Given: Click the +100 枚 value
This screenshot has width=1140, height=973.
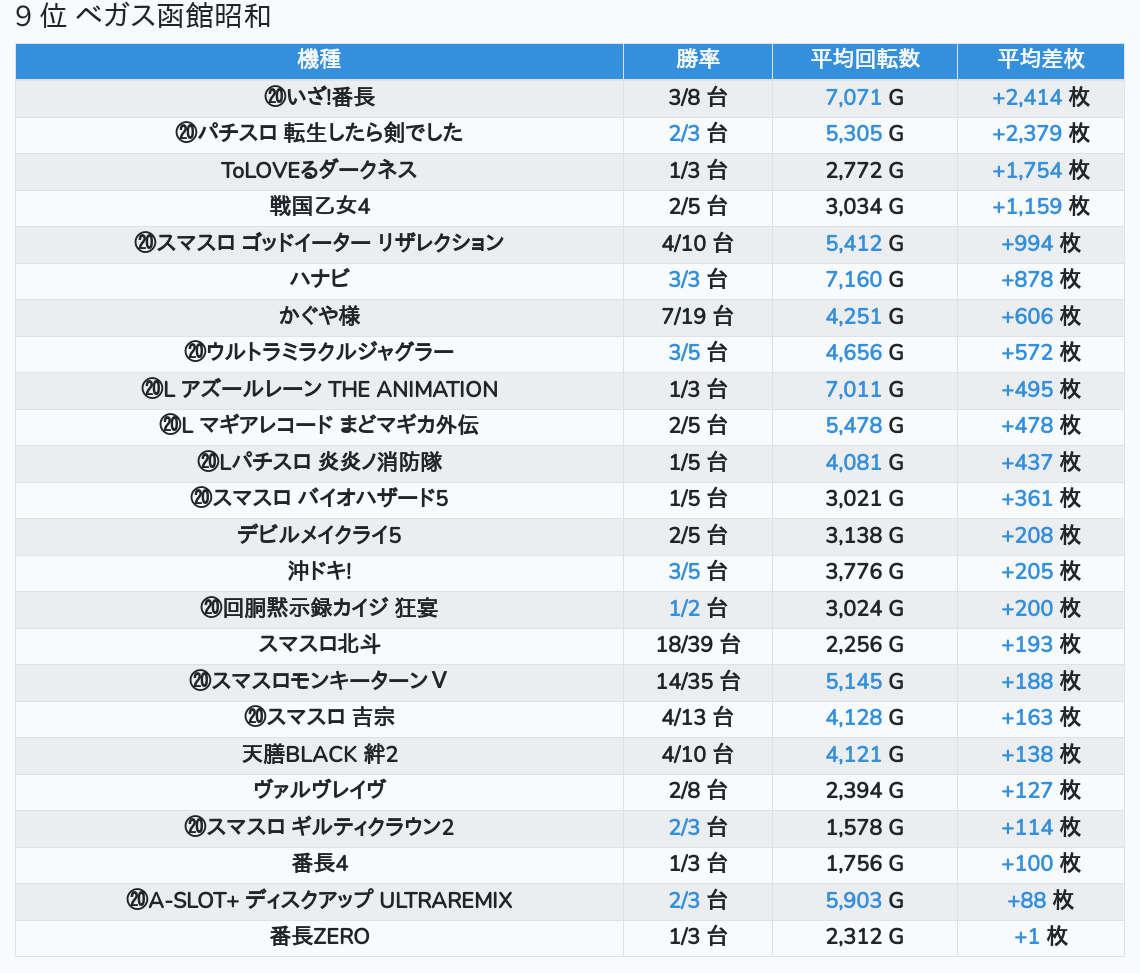Looking at the screenshot, I should (x=1040, y=864).
